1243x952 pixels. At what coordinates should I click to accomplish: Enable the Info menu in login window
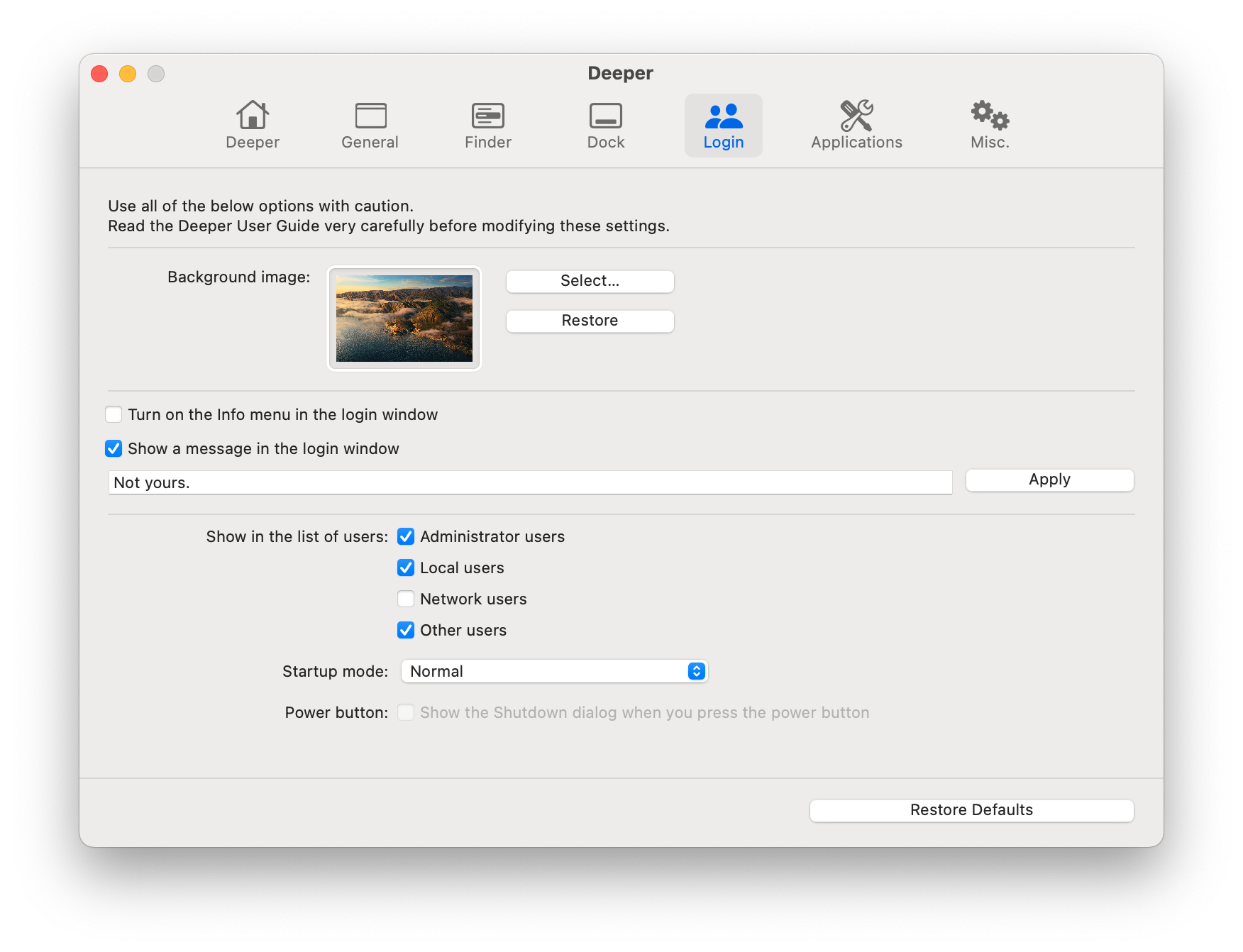[114, 414]
